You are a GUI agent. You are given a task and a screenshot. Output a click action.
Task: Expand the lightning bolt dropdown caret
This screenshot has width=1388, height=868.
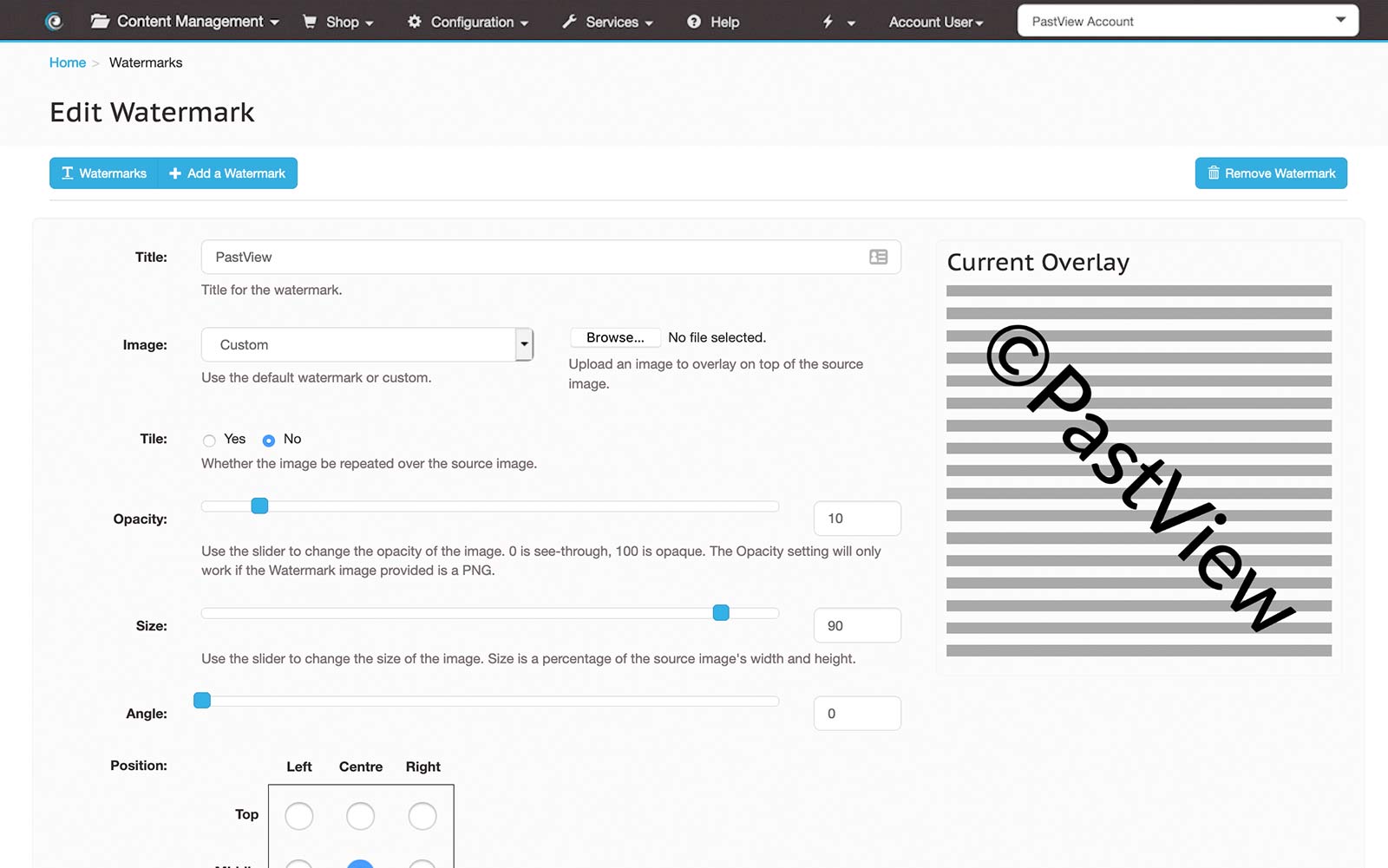tap(851, 23)
